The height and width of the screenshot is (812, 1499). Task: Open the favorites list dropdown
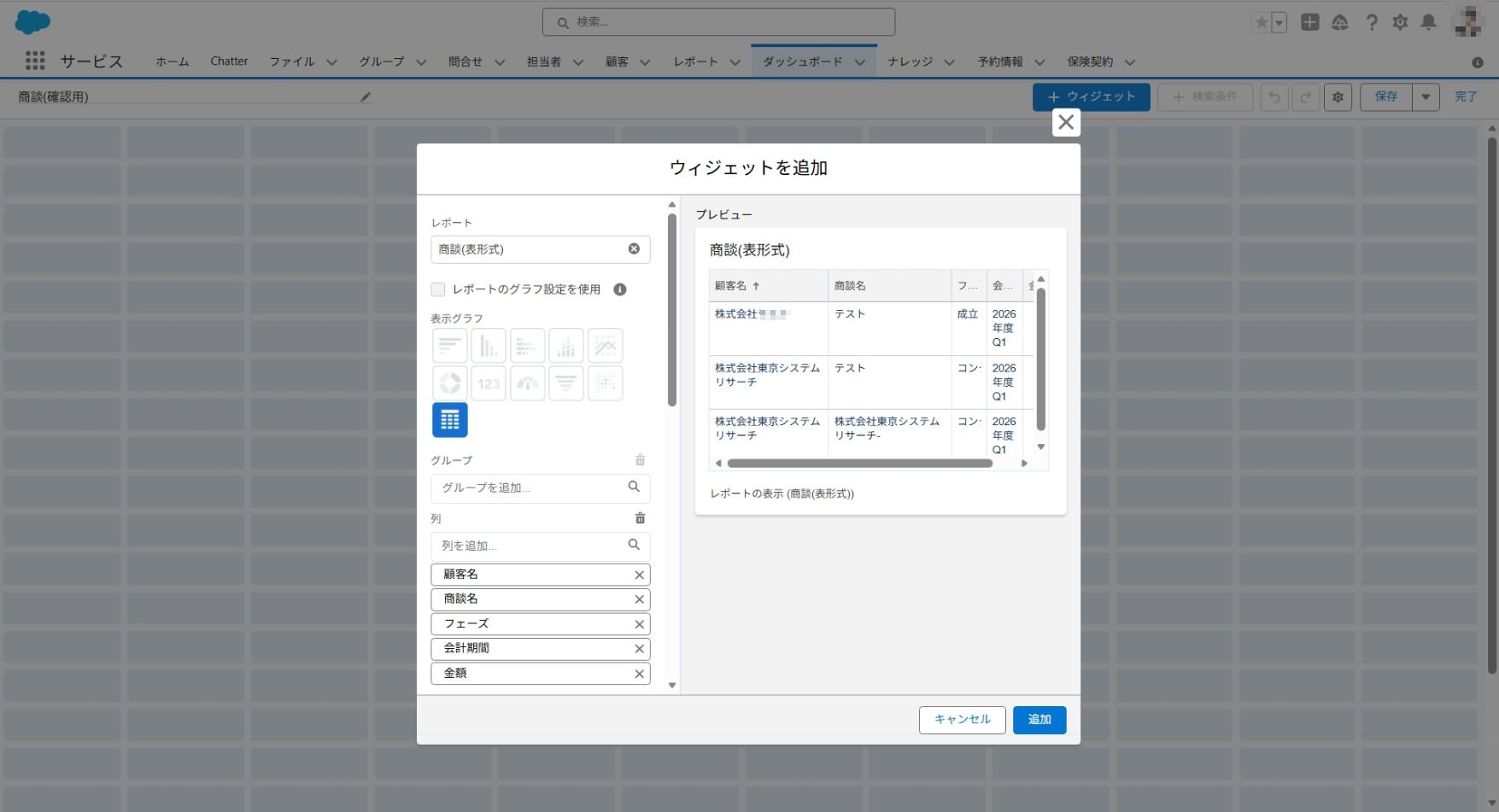coord(1279,23)
